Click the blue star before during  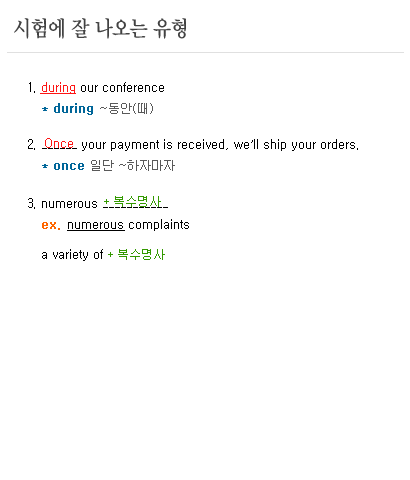pos(45,109)
